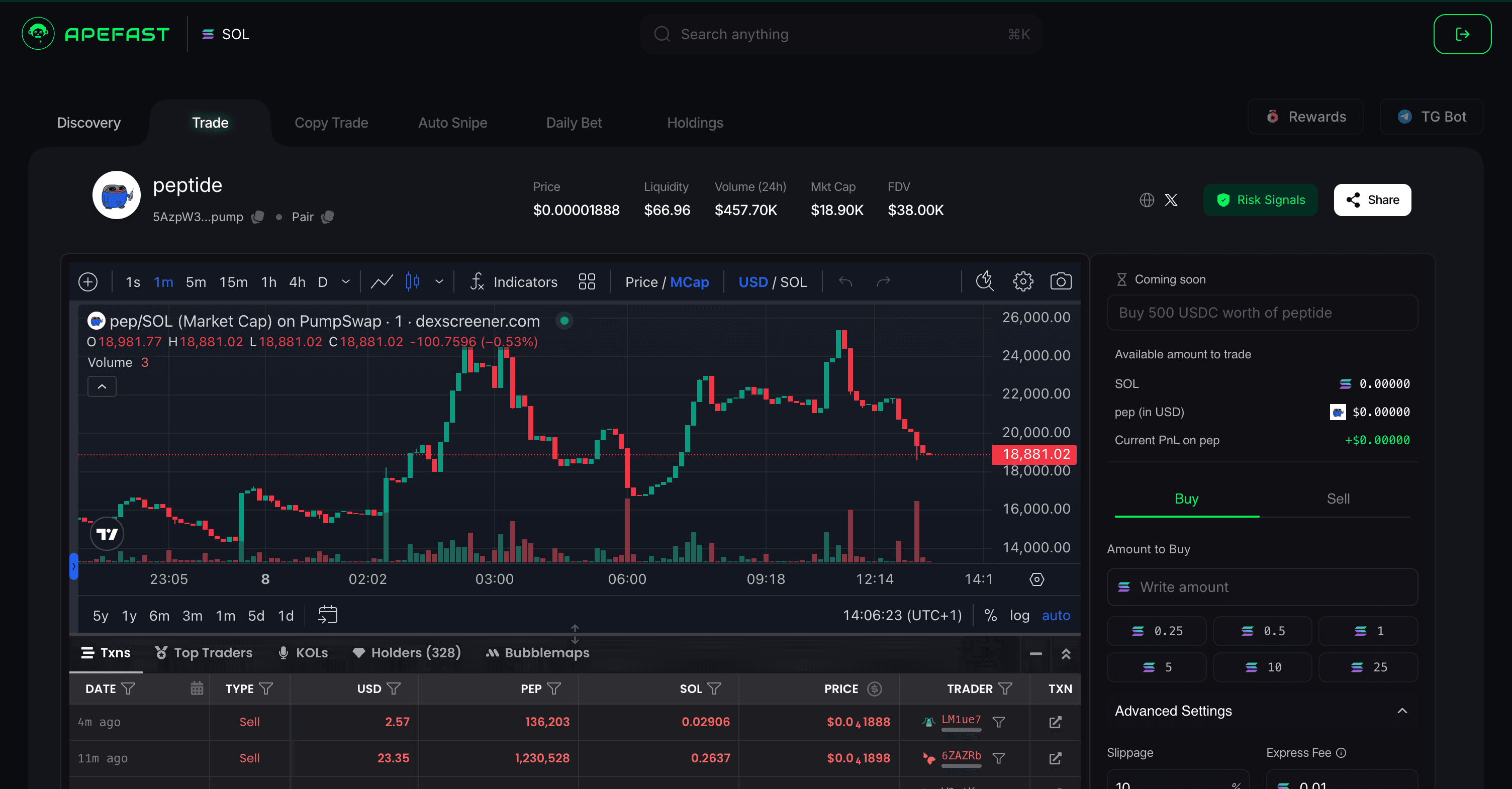The image size is (1512, 789).
Task: Open the token's X (Twitter) profile
Action: (1171, 200)
